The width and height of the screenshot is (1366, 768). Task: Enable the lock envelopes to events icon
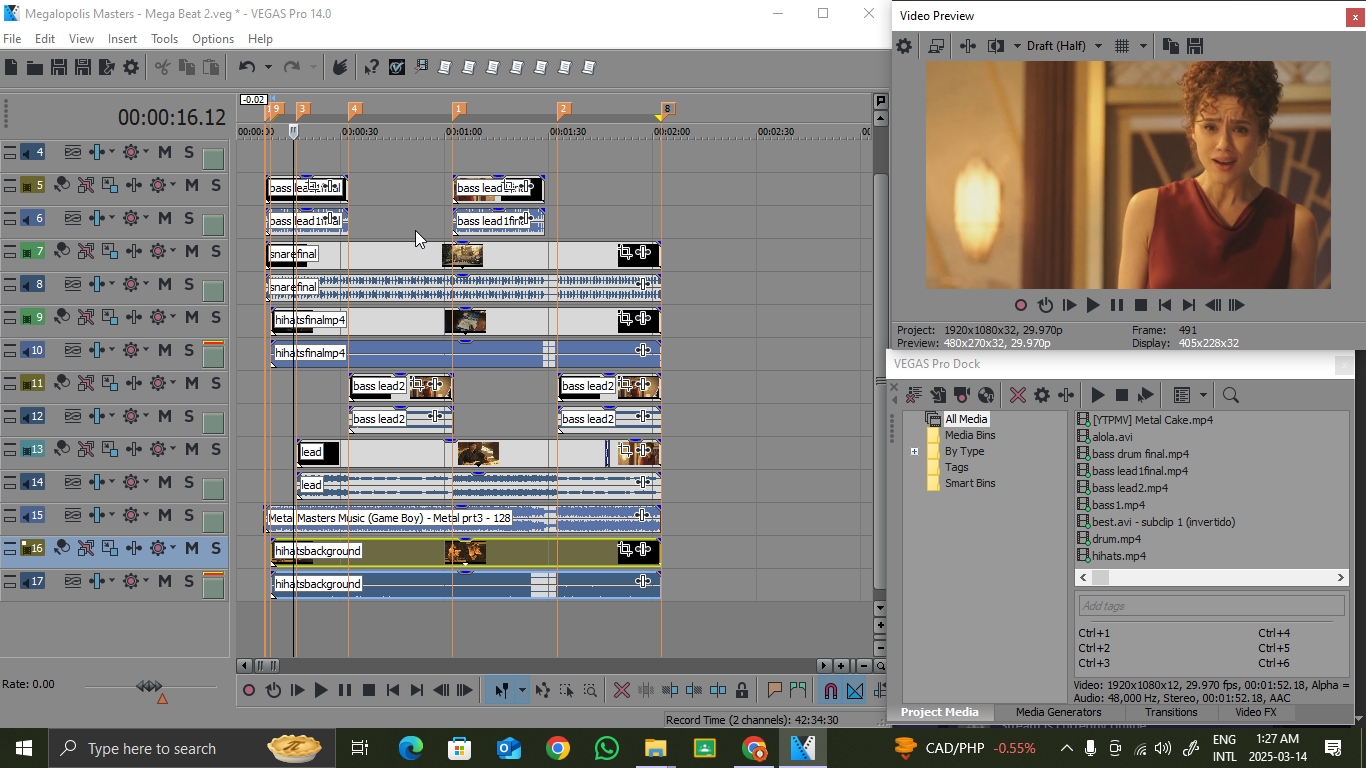(742, 690)
